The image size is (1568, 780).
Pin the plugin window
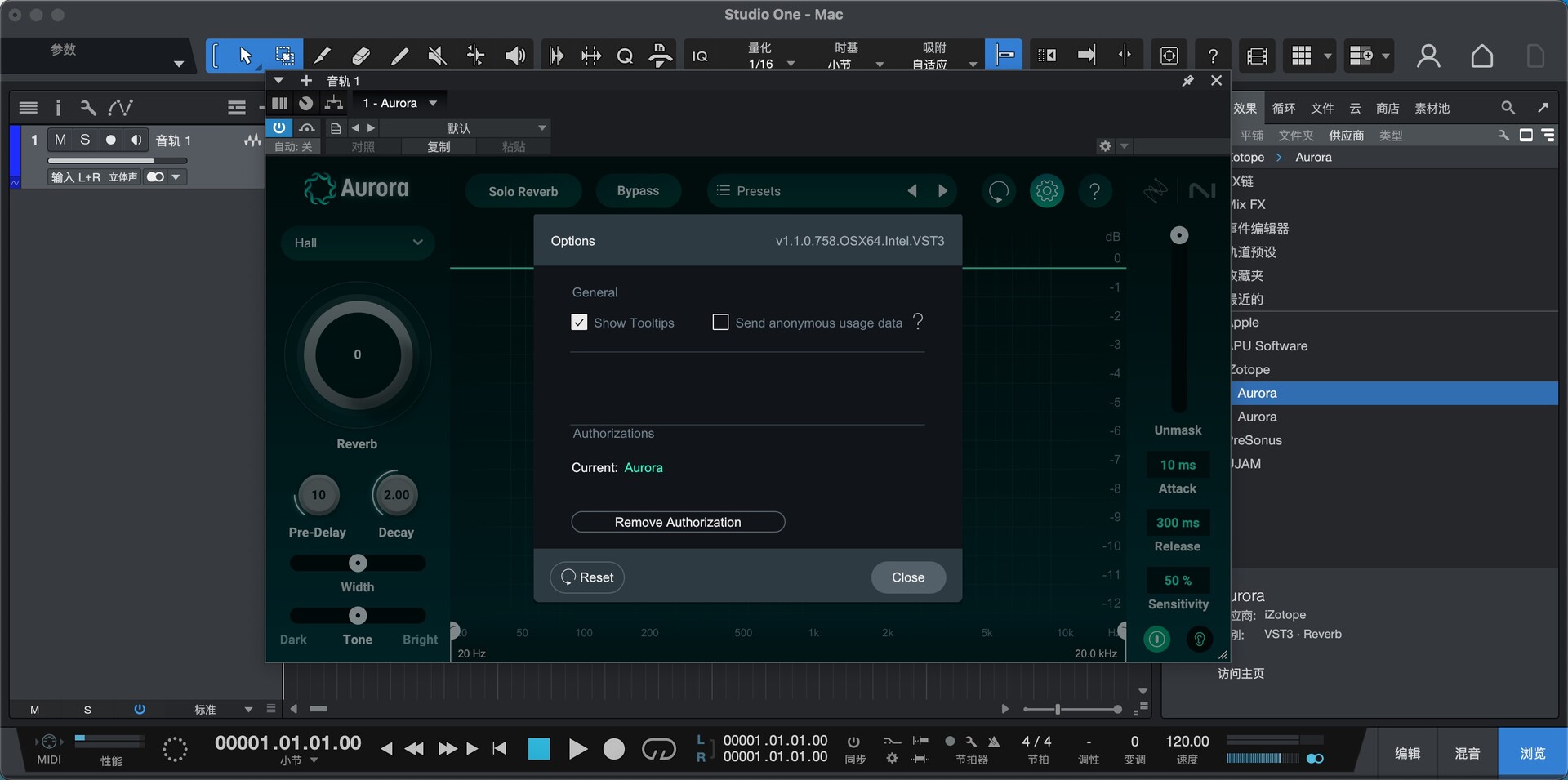click(1187, 81)
